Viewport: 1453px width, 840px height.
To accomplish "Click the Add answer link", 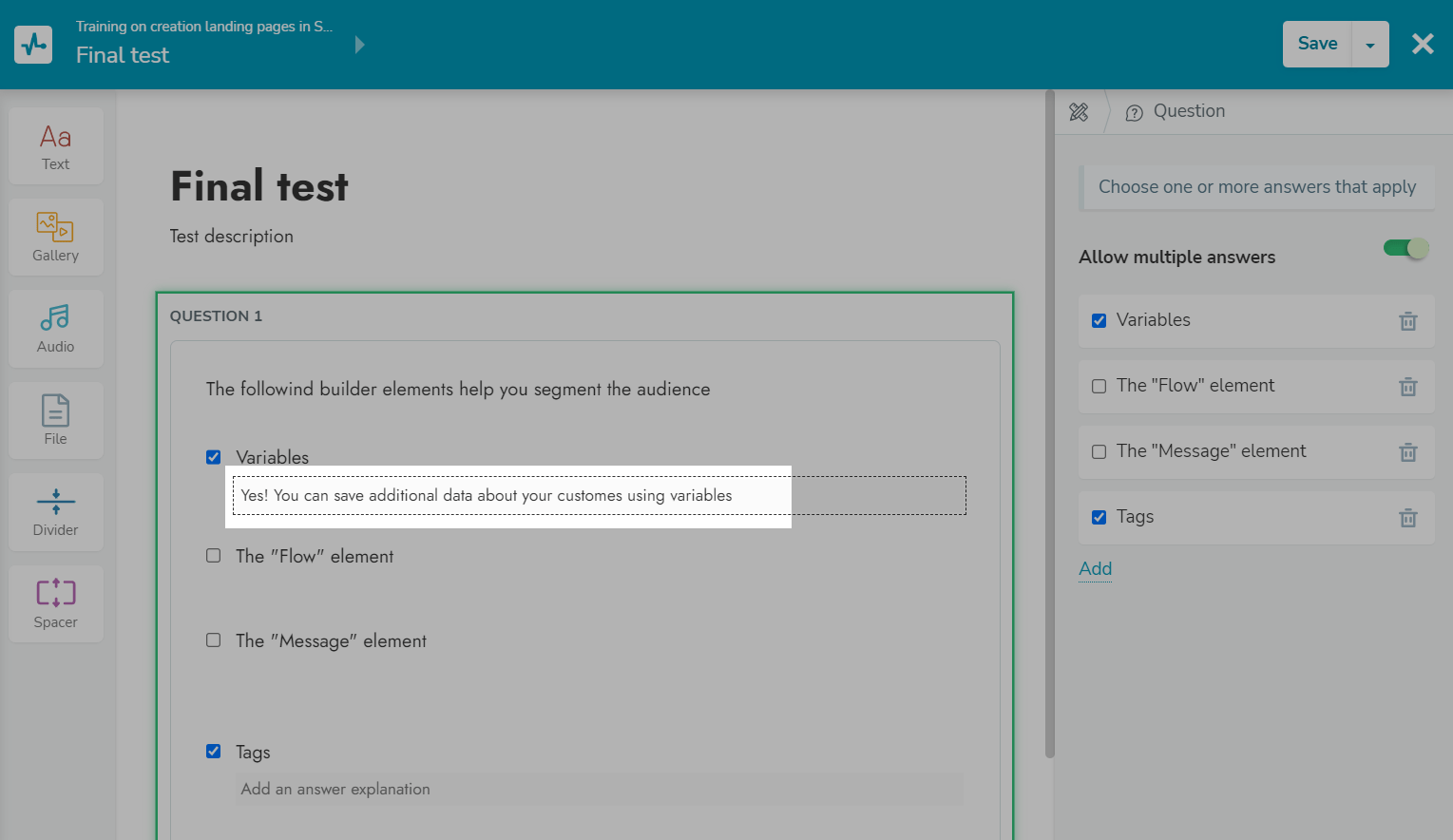I will (x=1095, y=569).
